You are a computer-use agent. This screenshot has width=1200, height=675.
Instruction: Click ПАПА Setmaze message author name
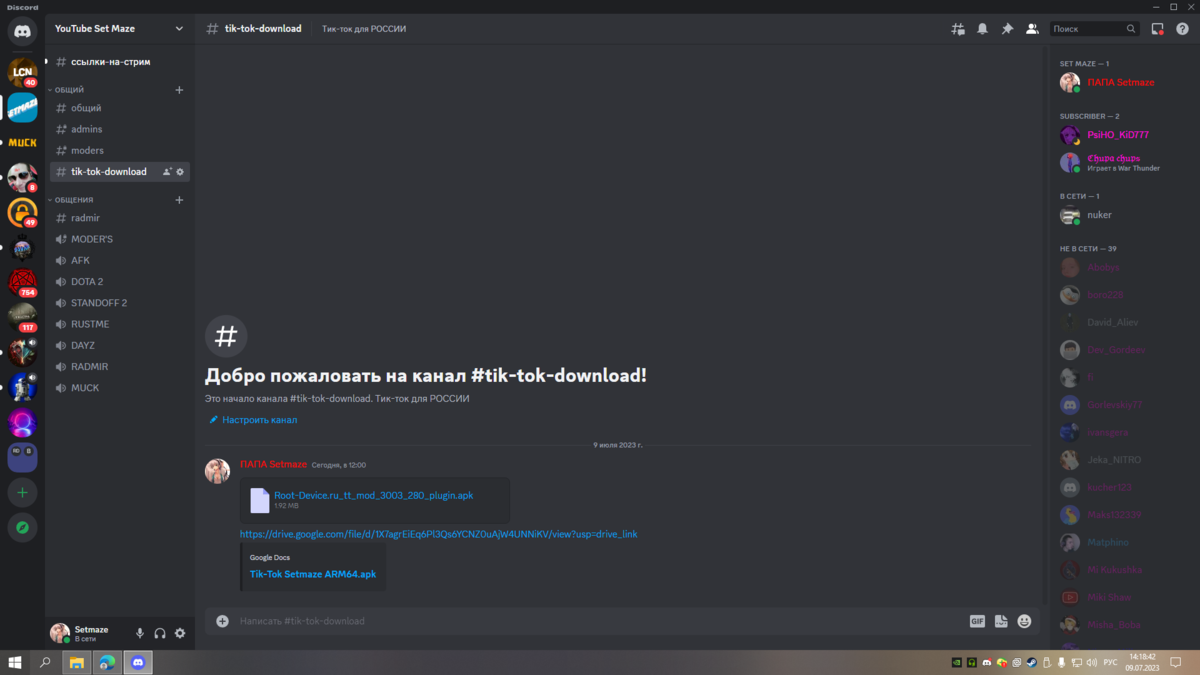(x=273, y=465)
